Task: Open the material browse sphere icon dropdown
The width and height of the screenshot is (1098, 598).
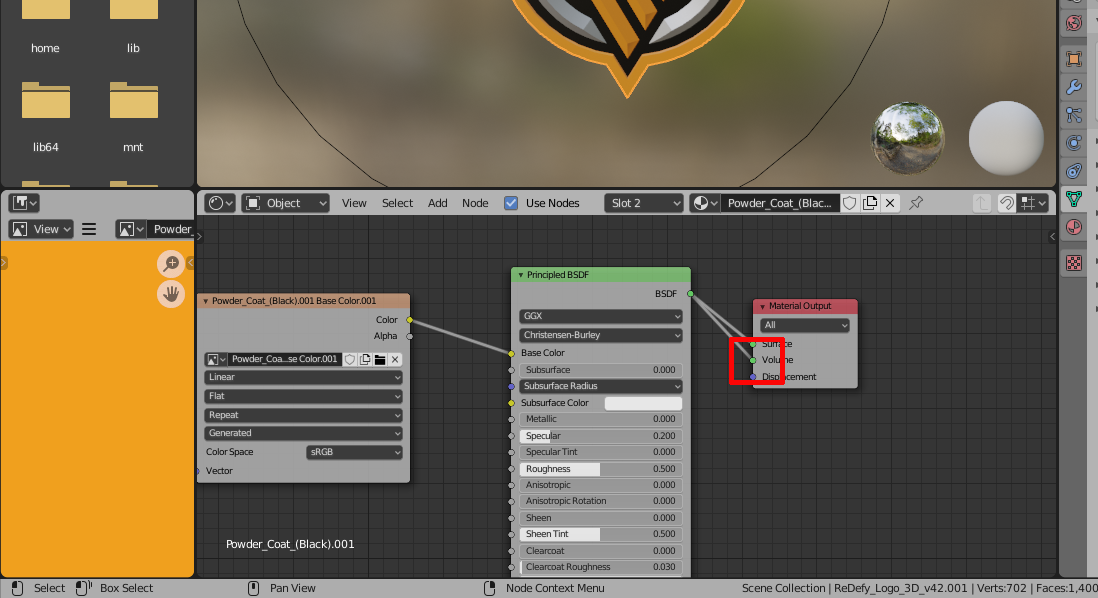Action: click(x=704, y=203)
